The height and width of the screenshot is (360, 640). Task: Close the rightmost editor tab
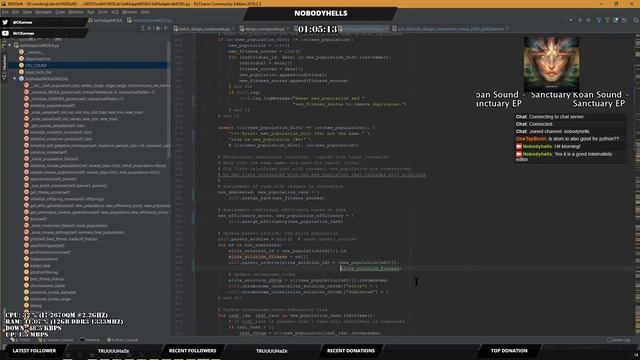point(507,29)
